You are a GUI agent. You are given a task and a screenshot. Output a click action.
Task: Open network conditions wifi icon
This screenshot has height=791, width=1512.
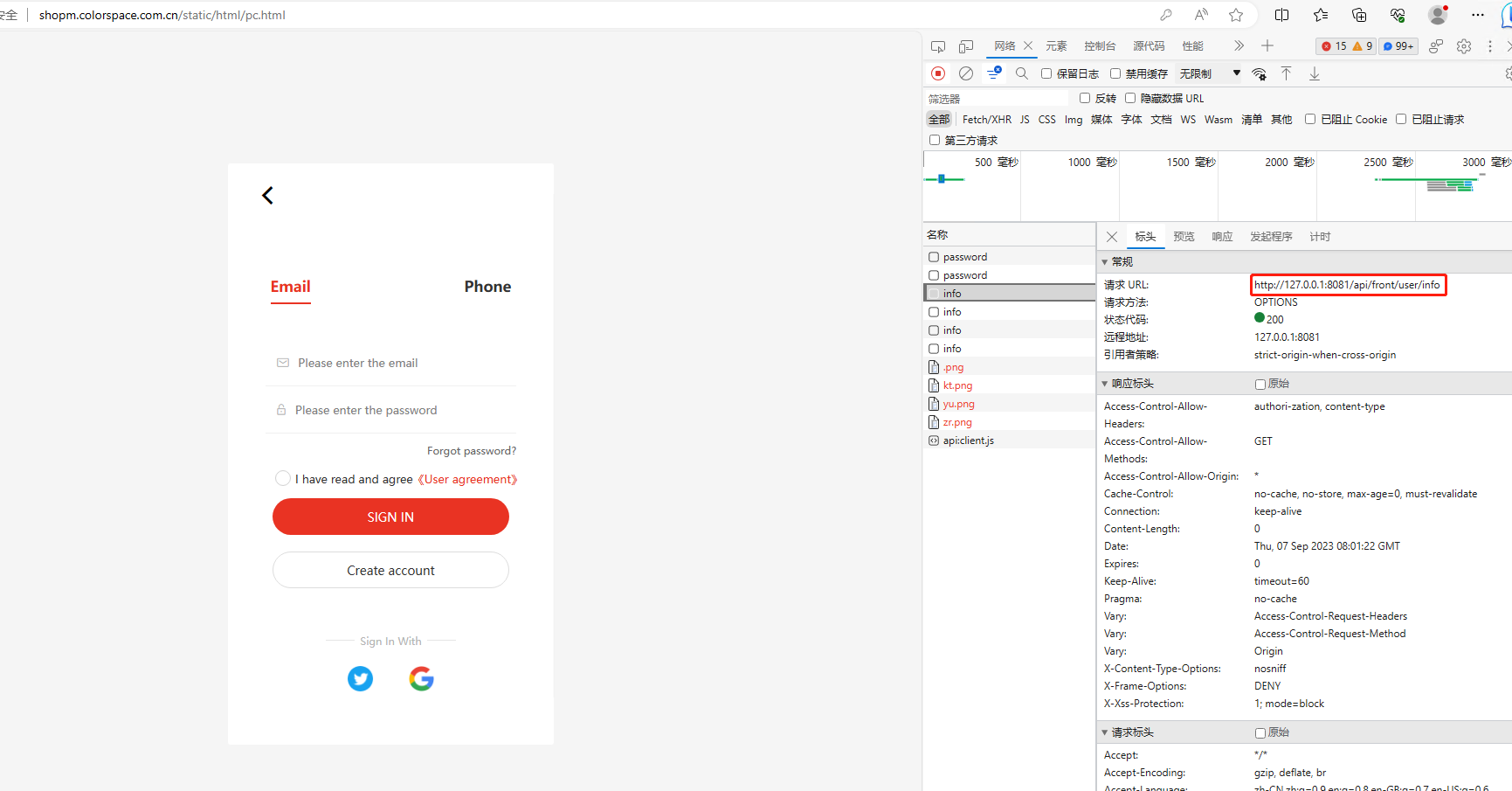pos(1260,74)
